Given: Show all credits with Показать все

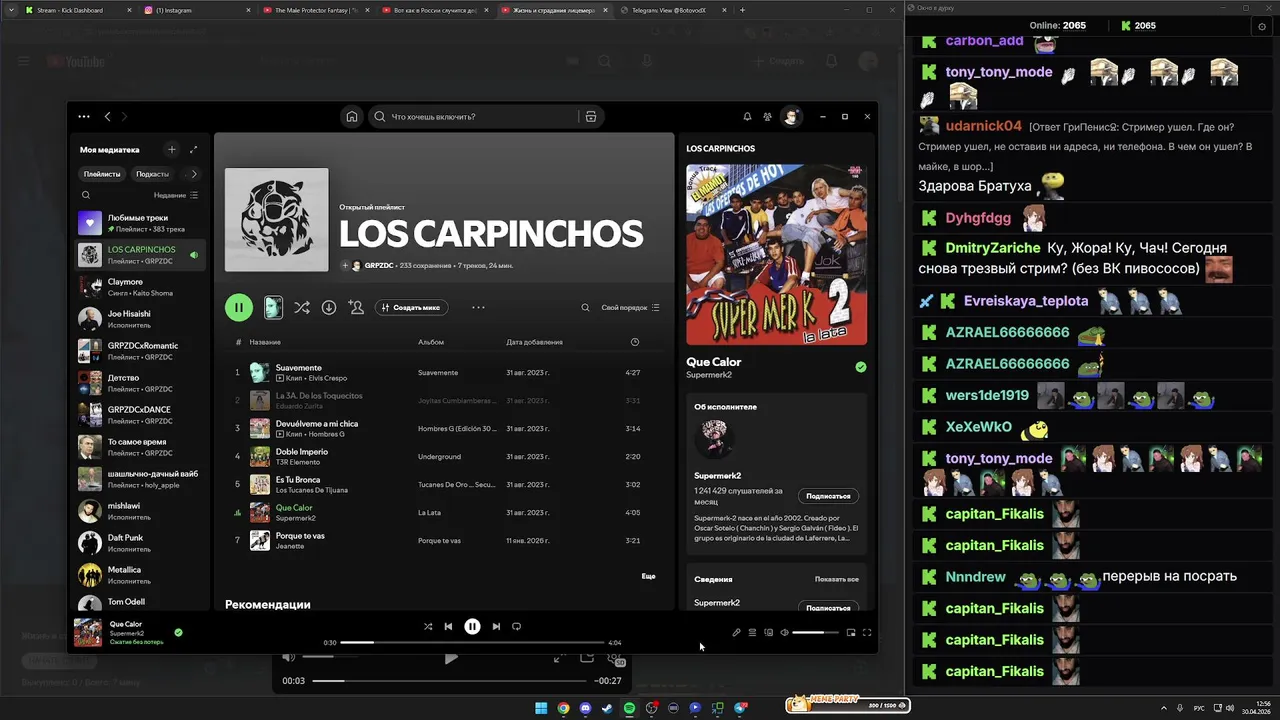Looking at the screenshot, I should click(x=837, y=579).
